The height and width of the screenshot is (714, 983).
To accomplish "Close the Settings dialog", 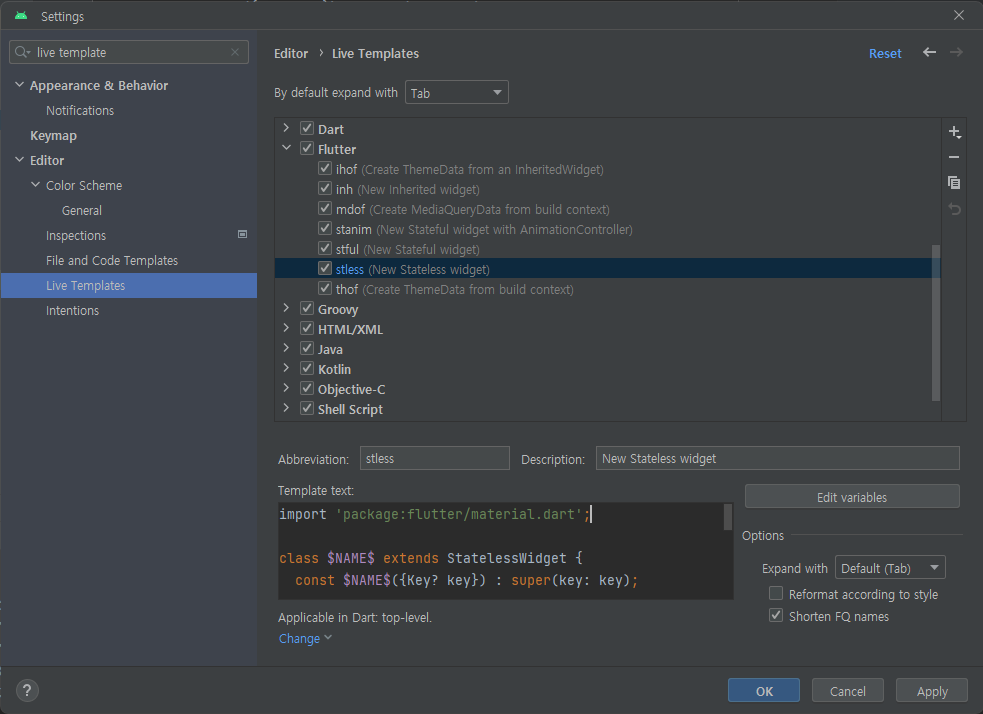I will pyautogui.click(x=959, y=15).
